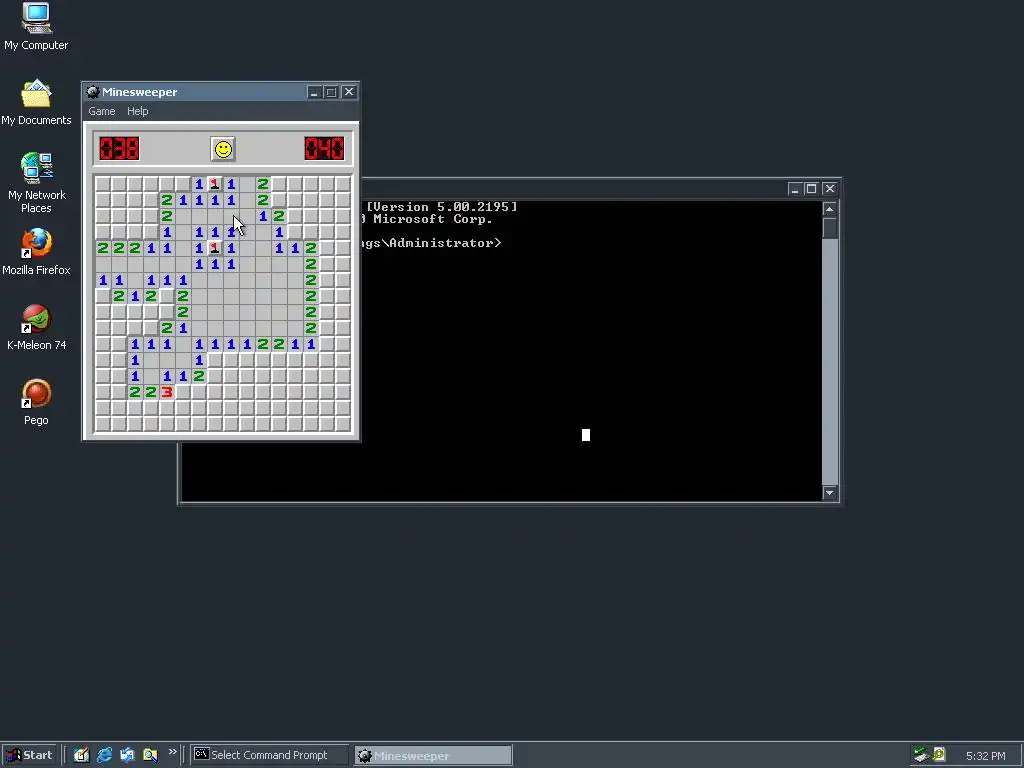Click Command Prompt scrollbar down arrow

pos(829,492)
